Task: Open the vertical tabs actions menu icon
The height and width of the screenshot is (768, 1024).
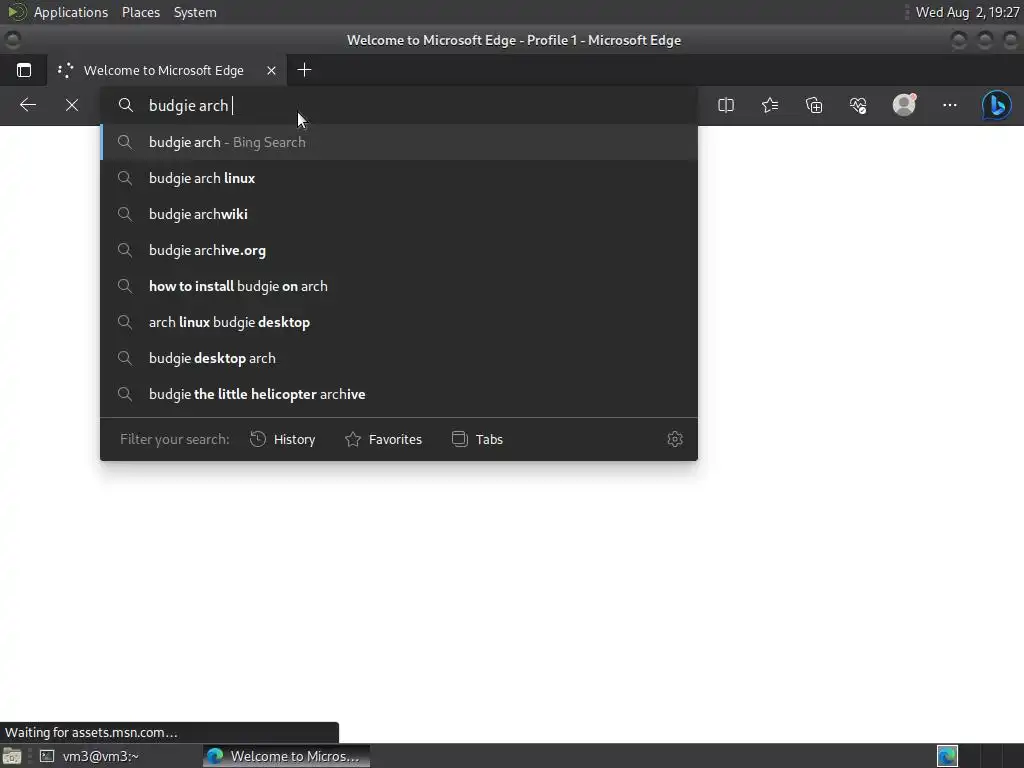Action: click(x=24, y=70)
